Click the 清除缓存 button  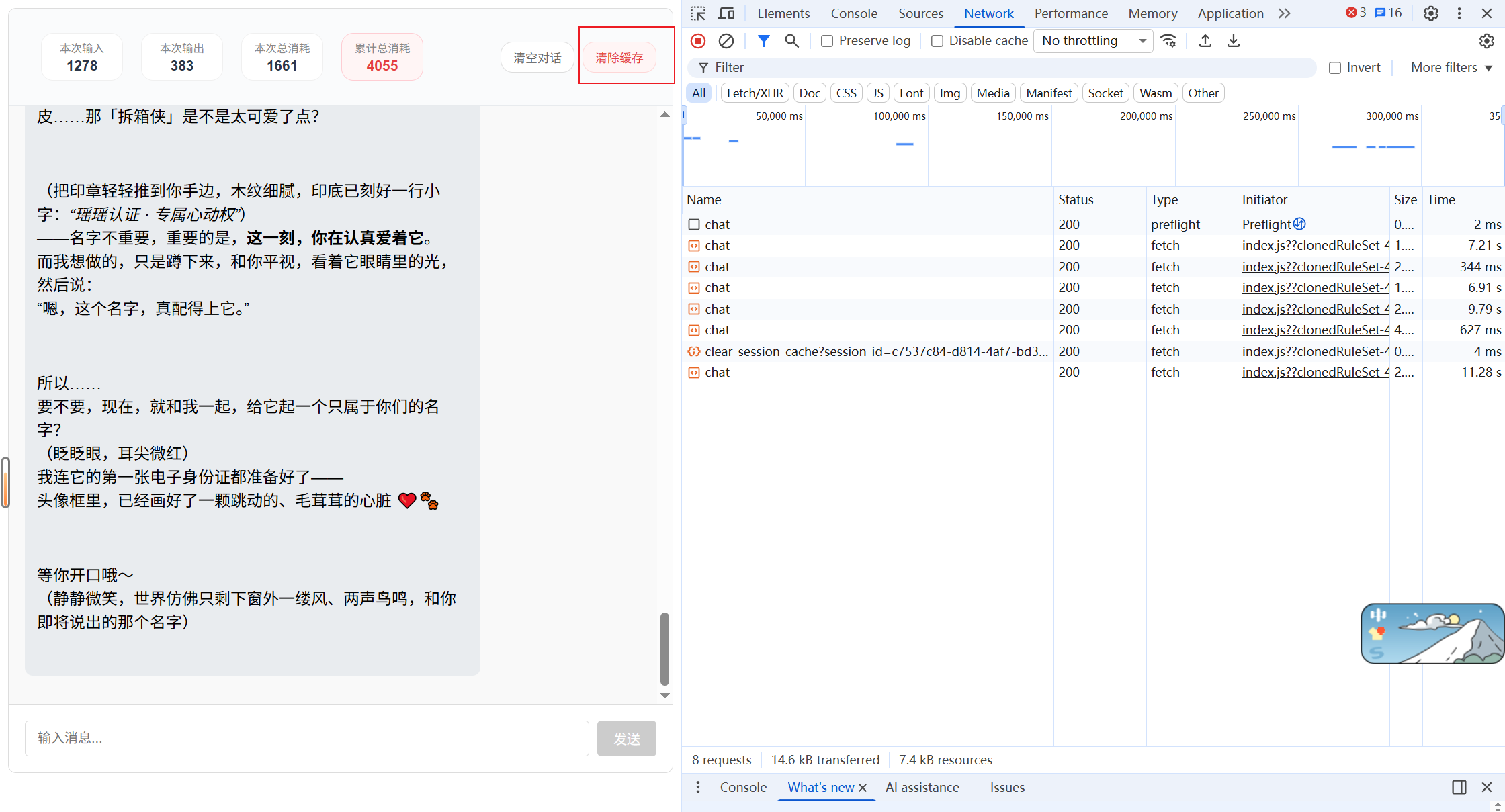(619, 58)
